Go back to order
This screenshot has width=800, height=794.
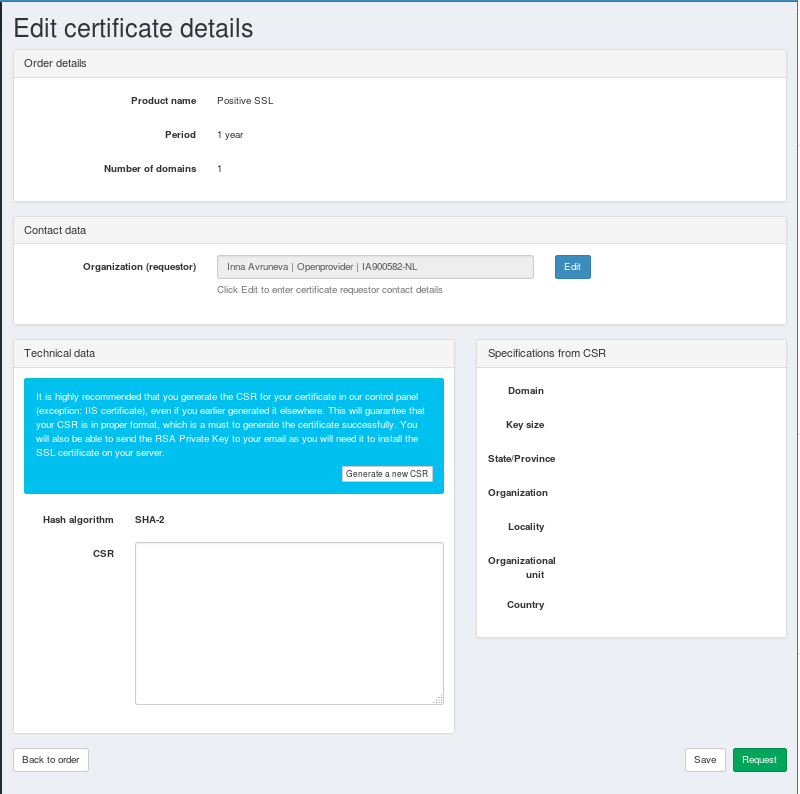(51, 760)
